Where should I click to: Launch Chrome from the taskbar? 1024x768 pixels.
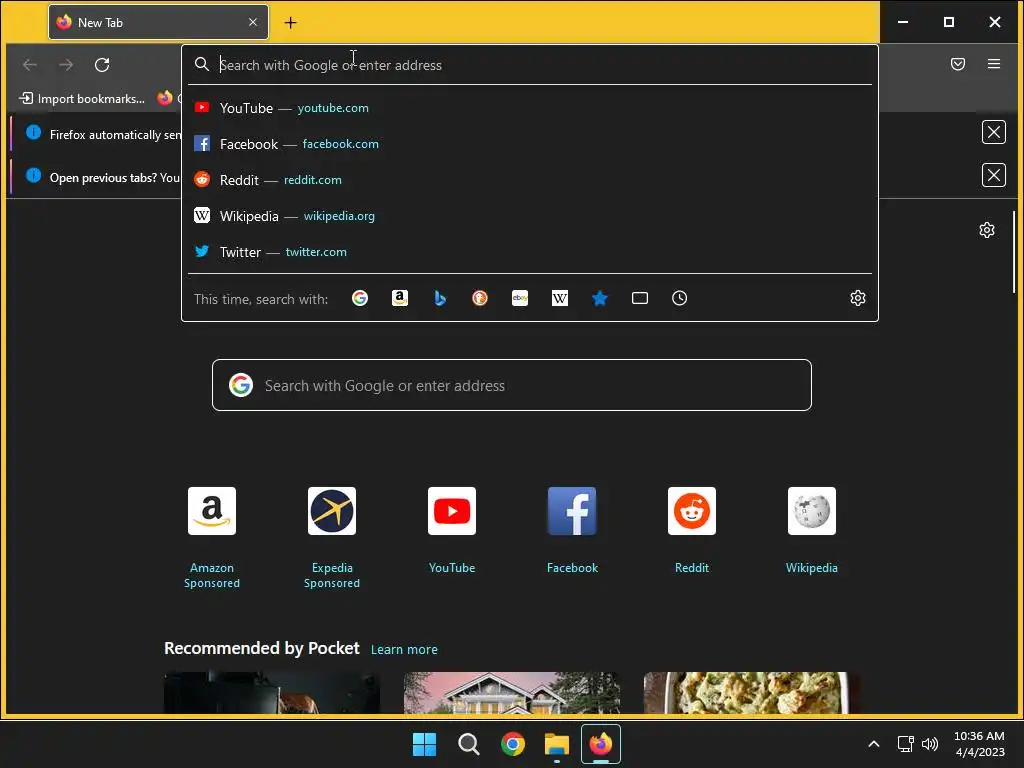(x=513, y=744)
